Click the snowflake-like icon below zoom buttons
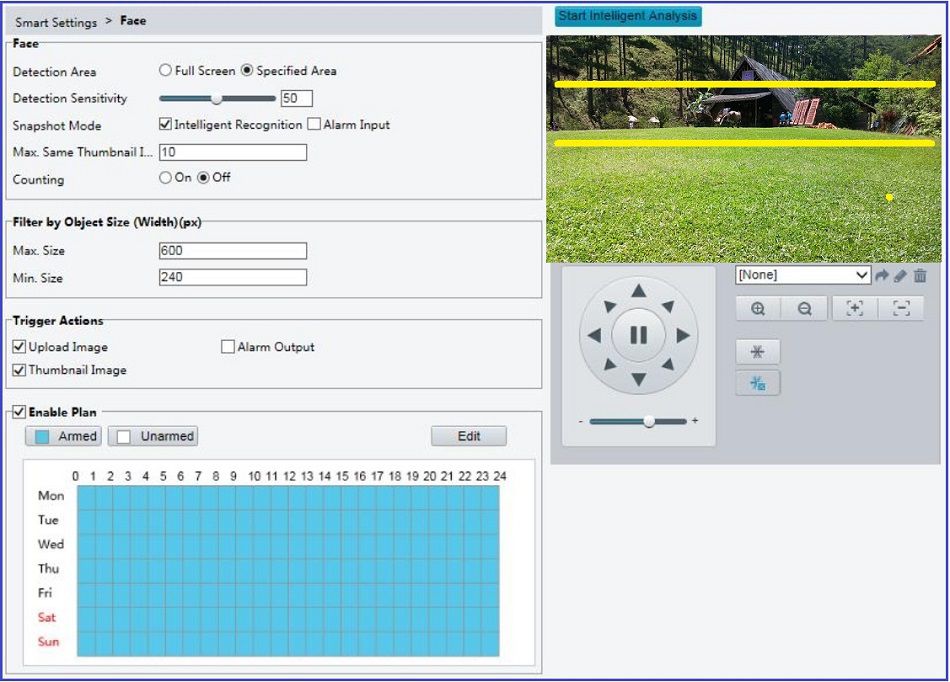The height and width of the screenshot is (682, 950). 758,352
